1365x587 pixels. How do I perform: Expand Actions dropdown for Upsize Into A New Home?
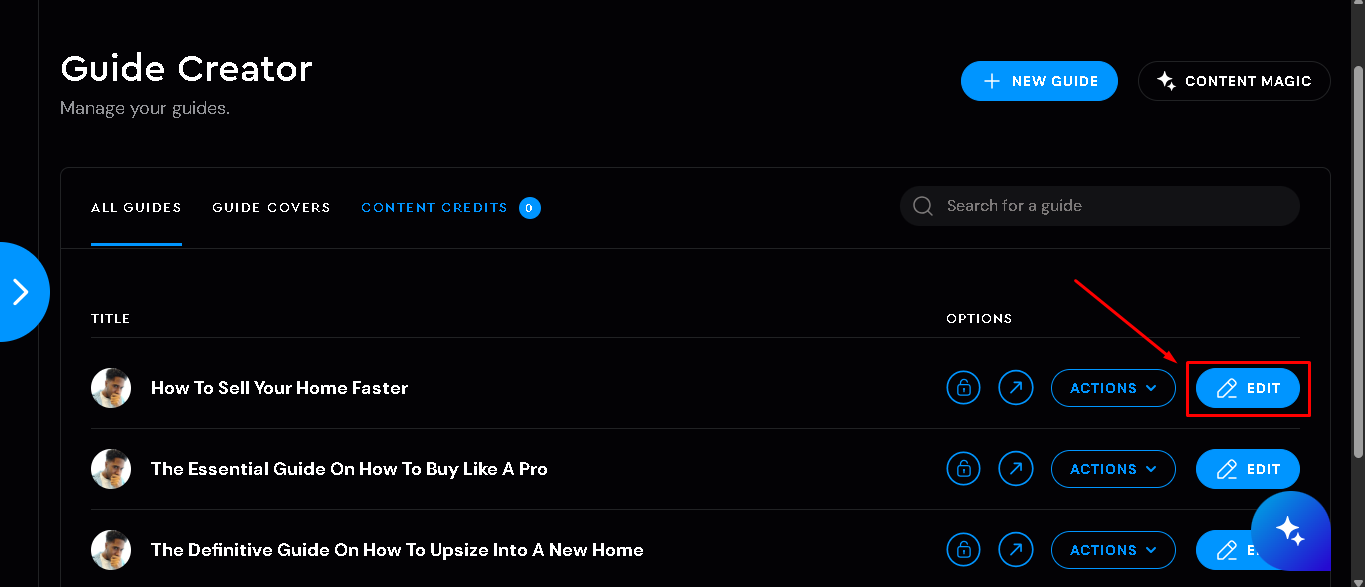(x=1113, y=550)
